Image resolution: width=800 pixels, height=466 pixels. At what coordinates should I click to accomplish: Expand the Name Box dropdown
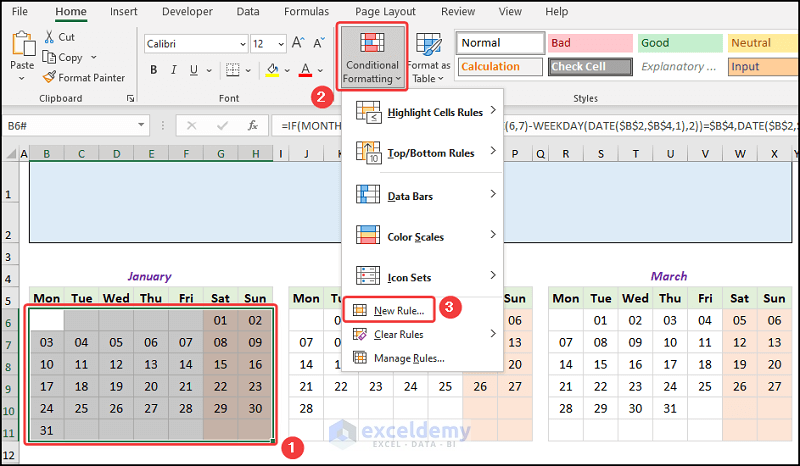pos(141,125)
